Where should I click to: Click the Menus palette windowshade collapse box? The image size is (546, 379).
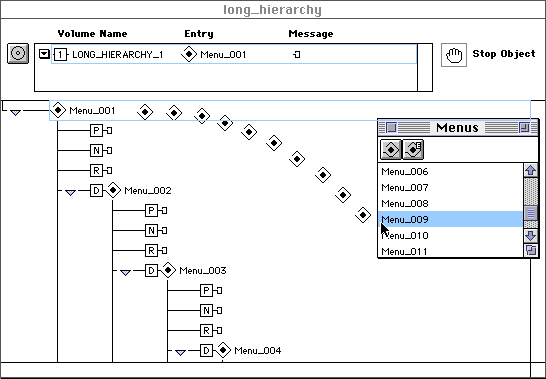click(524, 128)
